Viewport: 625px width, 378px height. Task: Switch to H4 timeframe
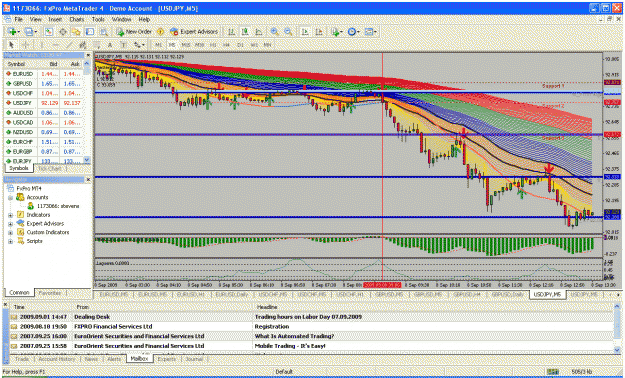[226, 45]
